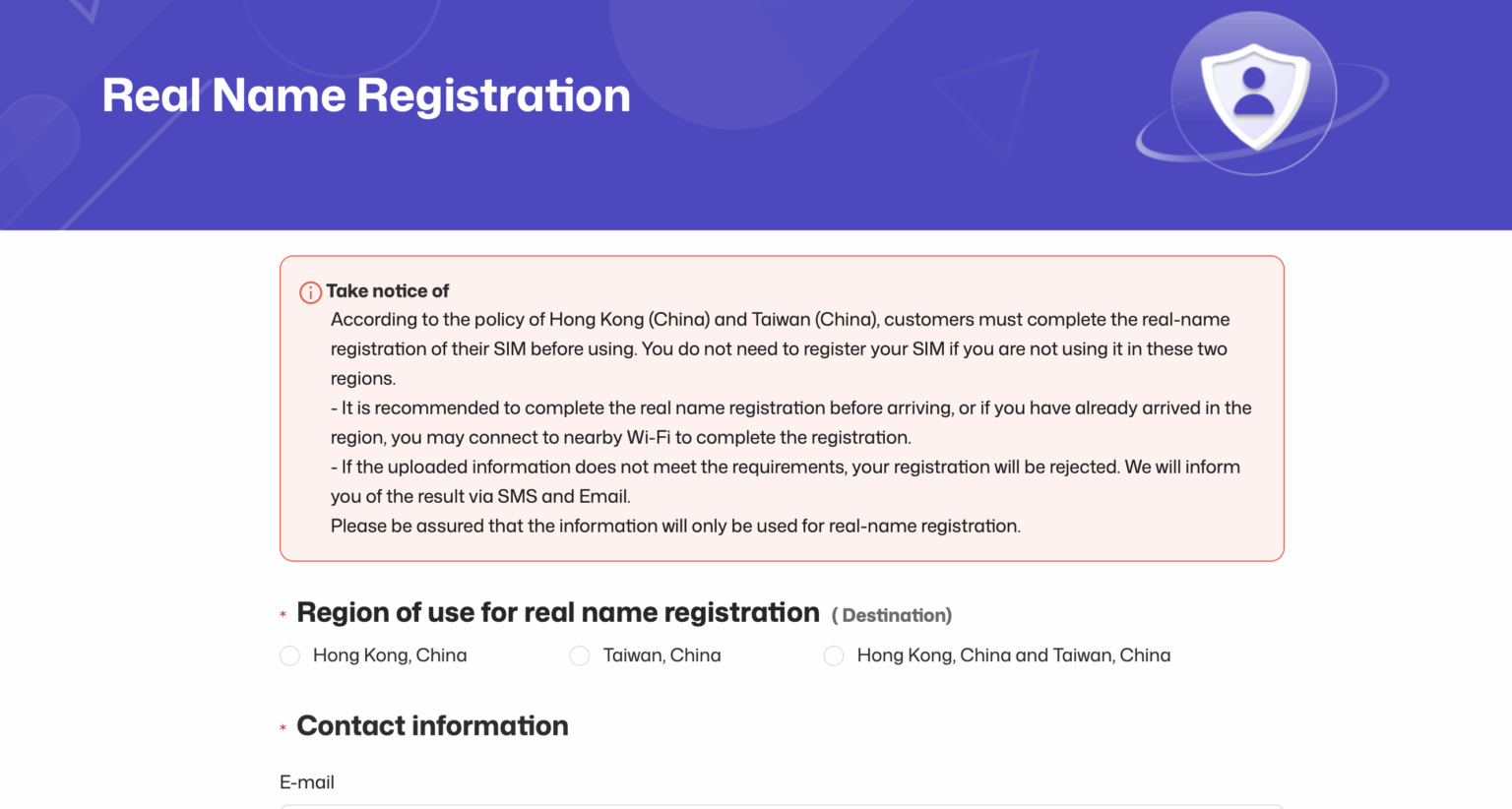Screen dimensions: 1512x809
Task: Click the Take notice of heading
Action: (x=388, y=291)
